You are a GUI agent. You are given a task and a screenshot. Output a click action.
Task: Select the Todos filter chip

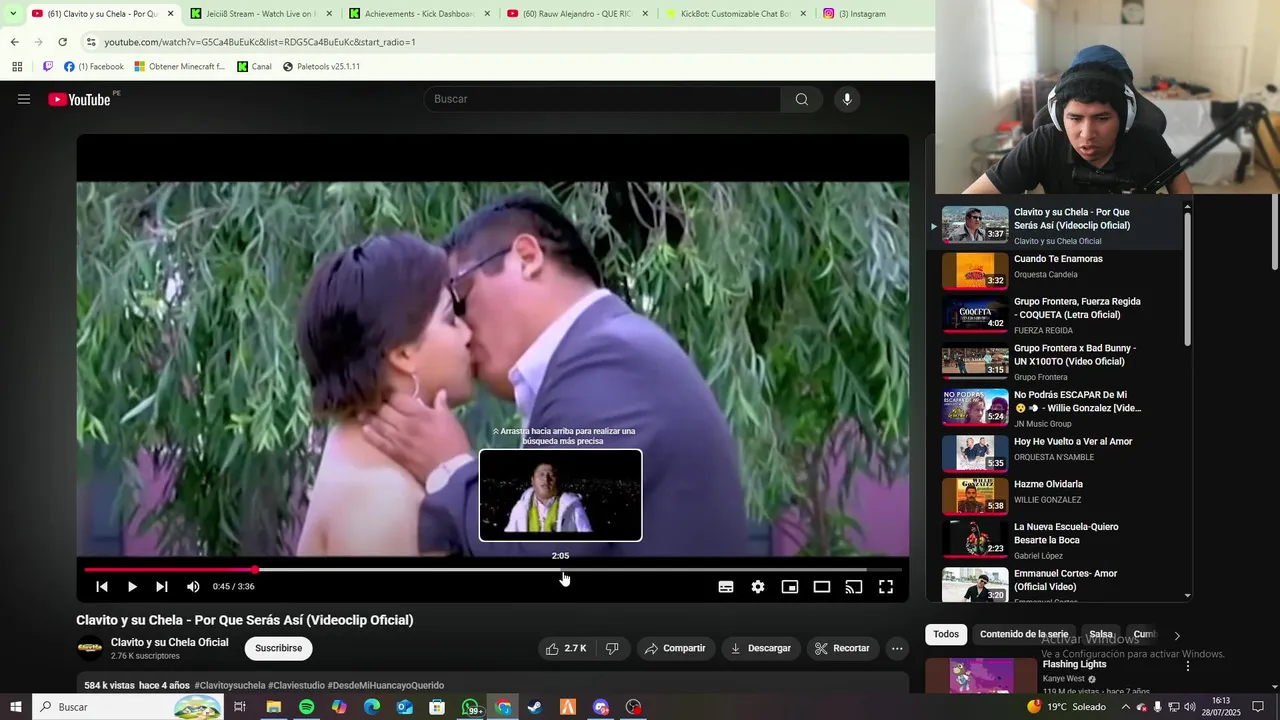click(x=946, y=634)
